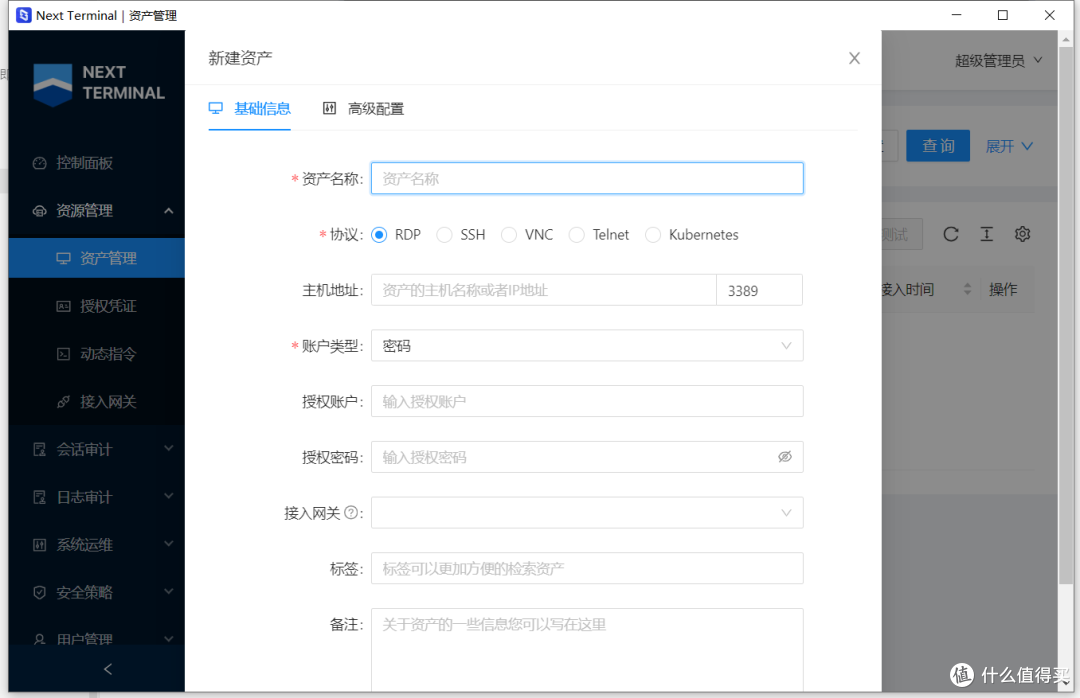Open 动态指令 in the sidebar

tap(96, 354)
